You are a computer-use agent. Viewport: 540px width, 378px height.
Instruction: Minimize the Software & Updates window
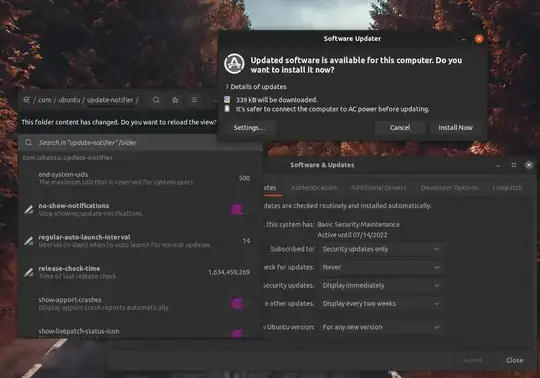tap(498, 165)
